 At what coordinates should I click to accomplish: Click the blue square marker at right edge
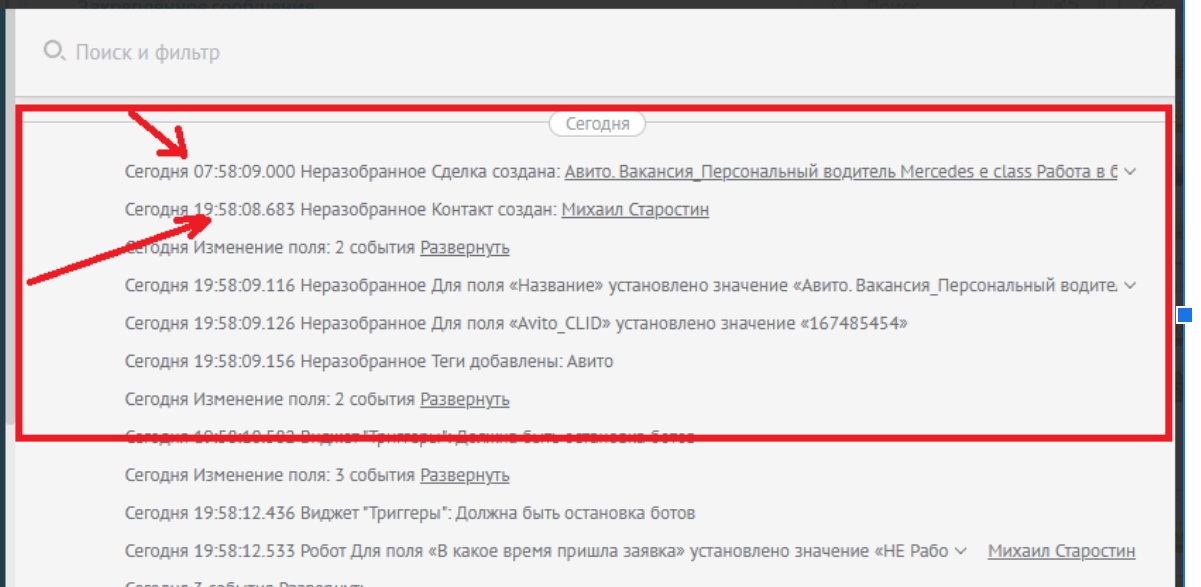pos(1186,316)
